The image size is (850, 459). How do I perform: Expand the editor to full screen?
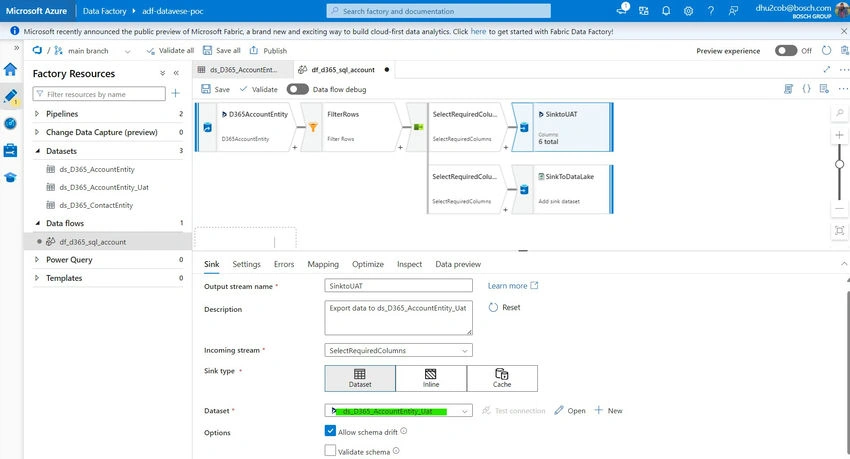(827, 69)
